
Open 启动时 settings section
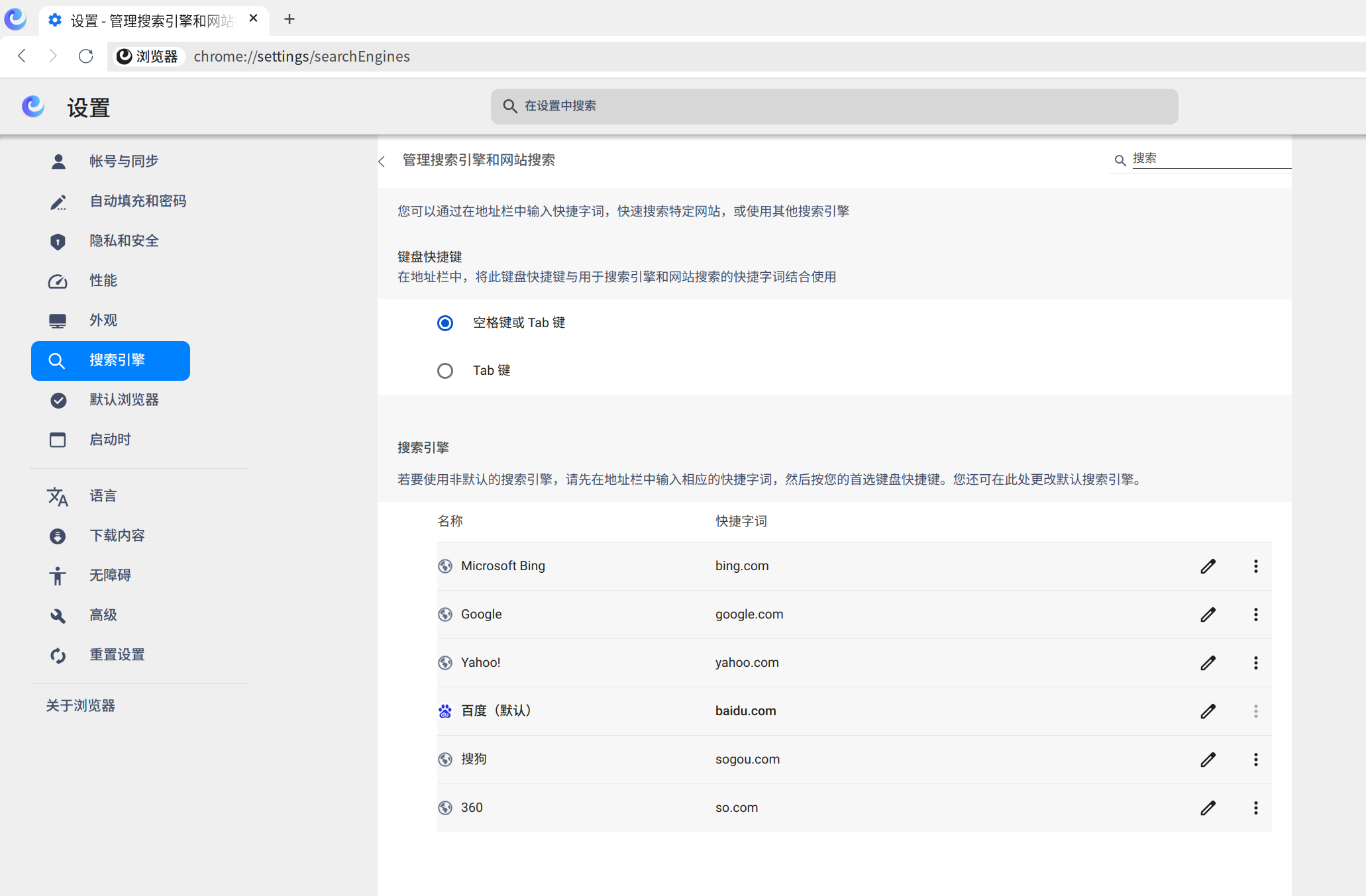111,440
